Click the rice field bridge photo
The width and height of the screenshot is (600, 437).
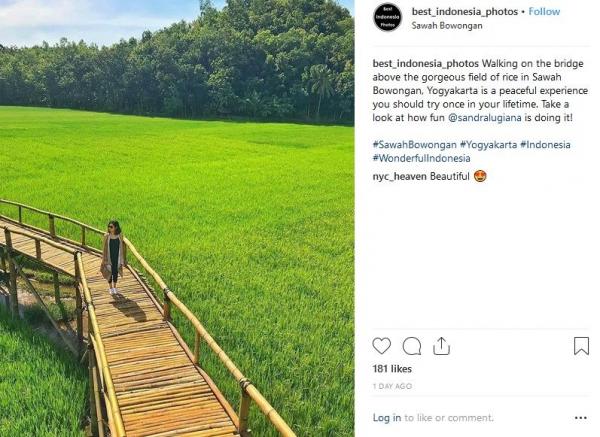(177, 218)
